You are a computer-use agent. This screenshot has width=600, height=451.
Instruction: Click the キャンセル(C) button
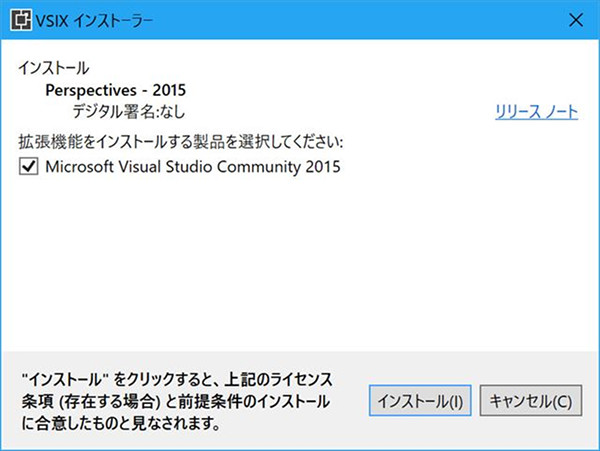(531, 401)
